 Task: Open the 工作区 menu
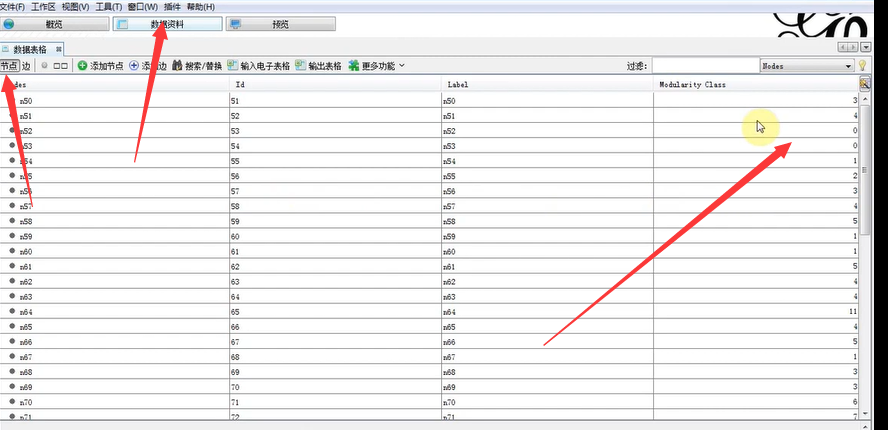(x=43, y=7)
